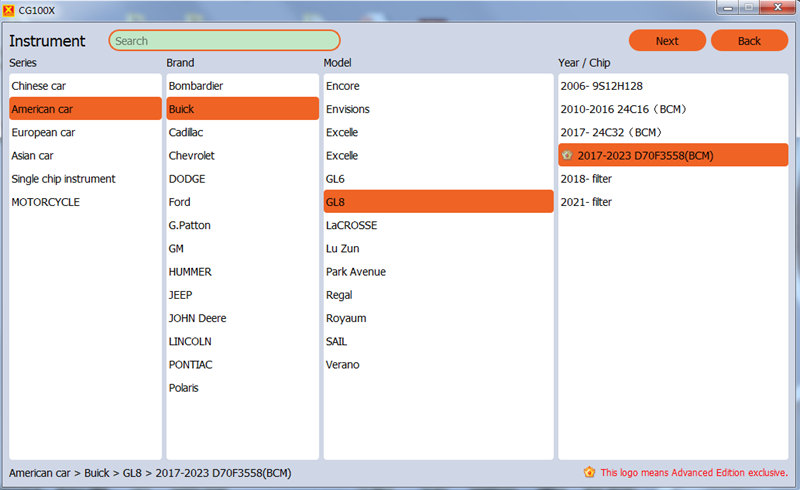Choose Park Avenue model
The width and height of the screenshot is (800, 490).
(356, 272)
